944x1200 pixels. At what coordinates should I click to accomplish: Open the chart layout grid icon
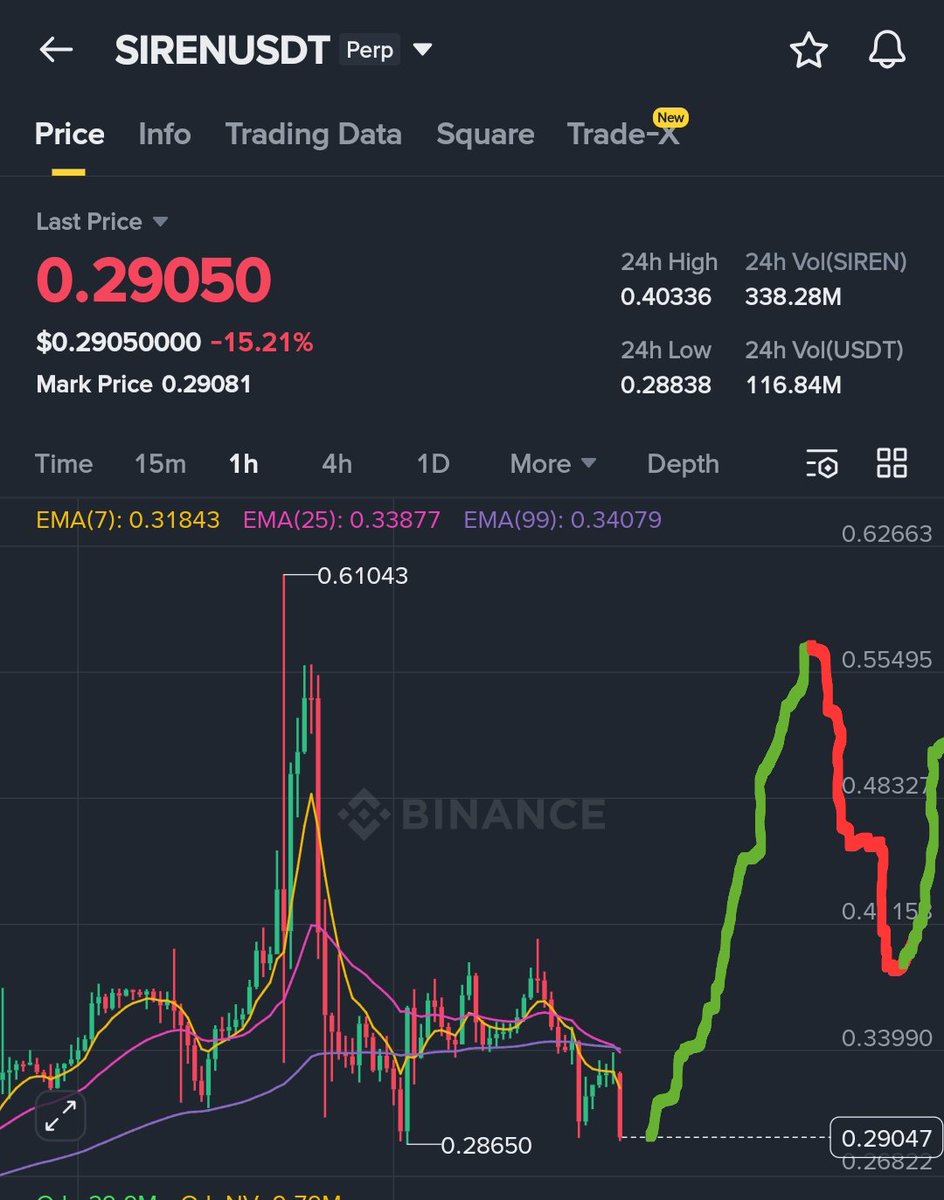[x=891, y=464]
